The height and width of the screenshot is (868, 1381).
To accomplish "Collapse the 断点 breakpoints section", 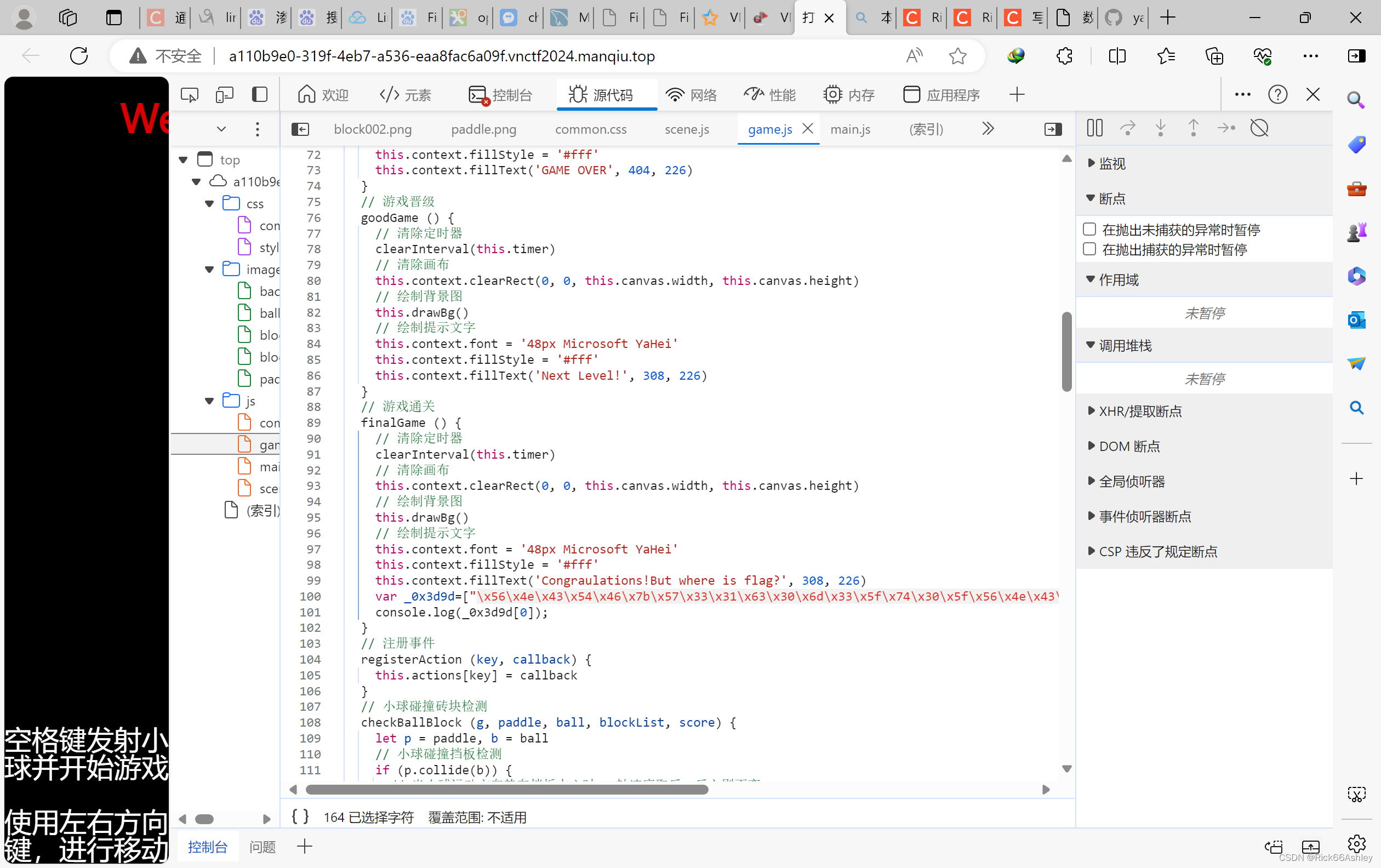I will click(x=1090, y=198).
